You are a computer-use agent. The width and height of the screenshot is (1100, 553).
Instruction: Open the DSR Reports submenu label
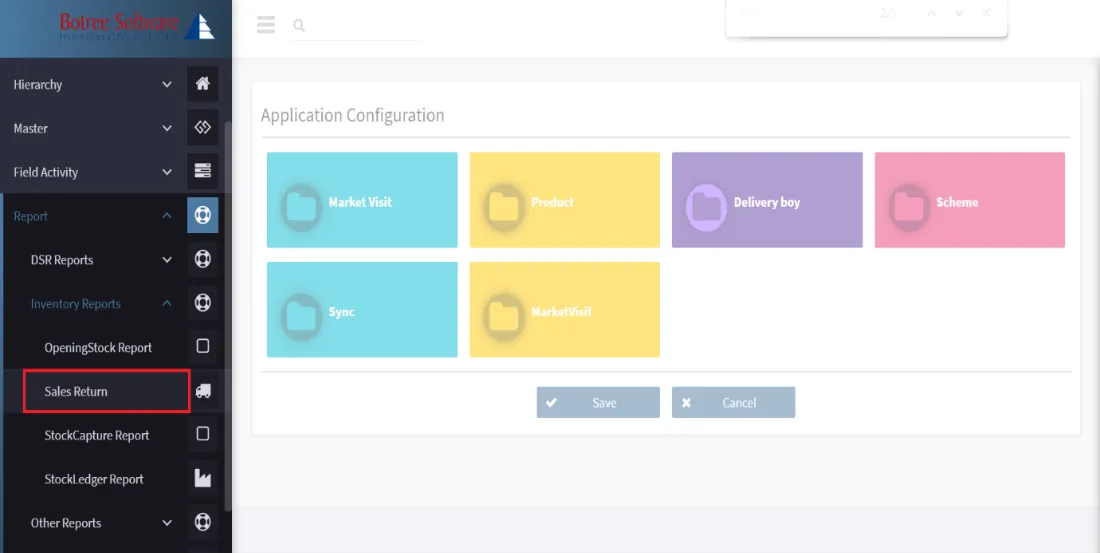pyautogui.click(x=62, y=260)
